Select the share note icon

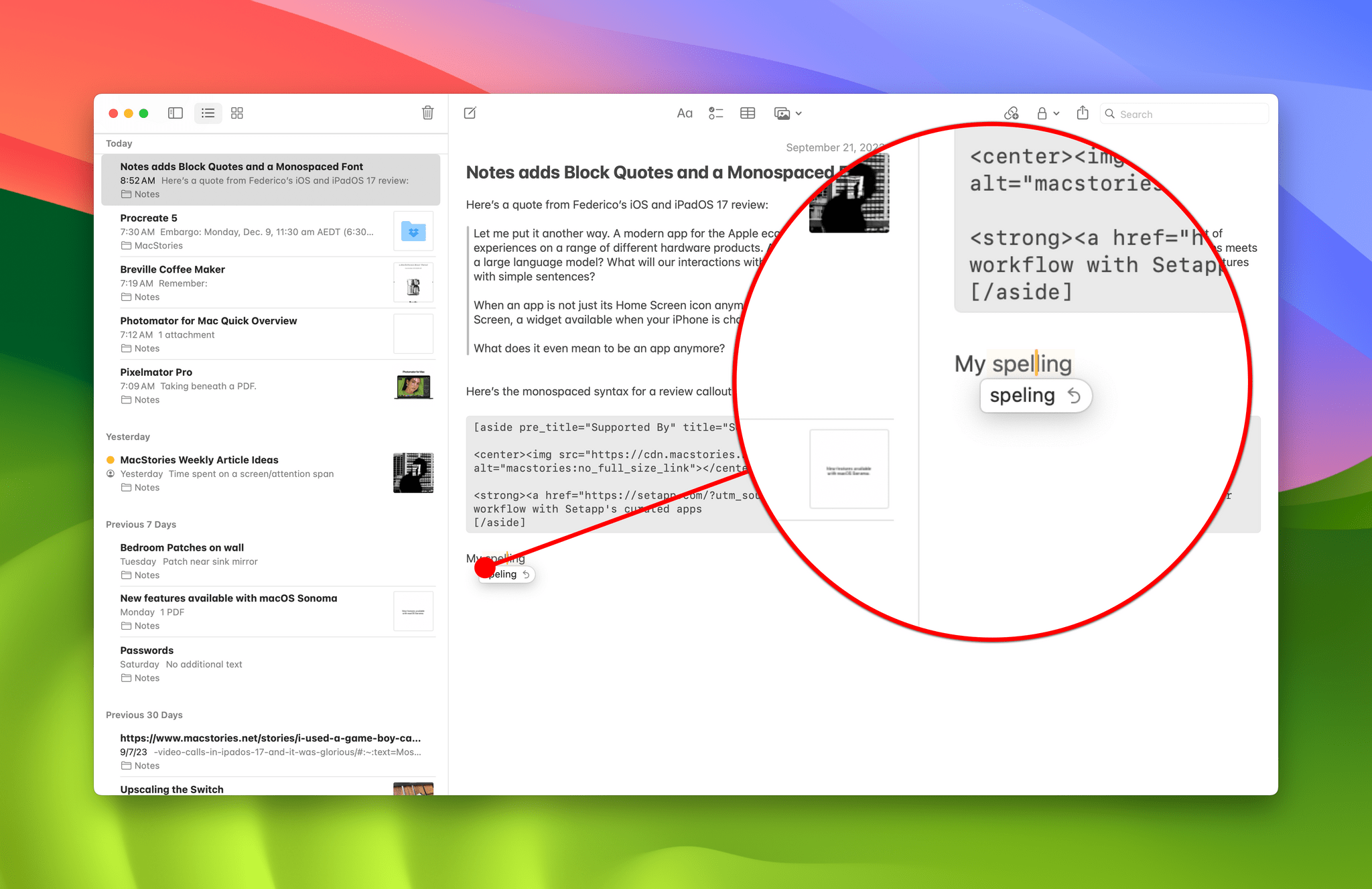[x=1082, y=113]
